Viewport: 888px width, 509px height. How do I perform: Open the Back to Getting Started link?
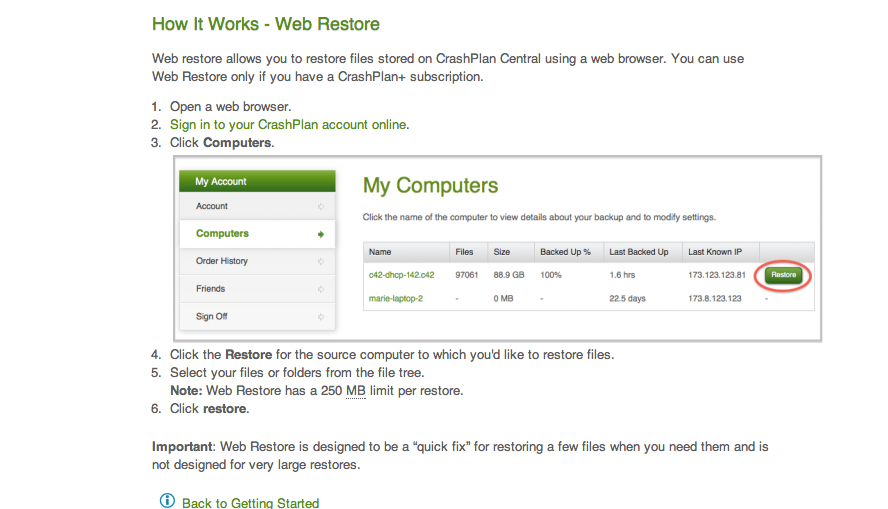click(250, 503)
